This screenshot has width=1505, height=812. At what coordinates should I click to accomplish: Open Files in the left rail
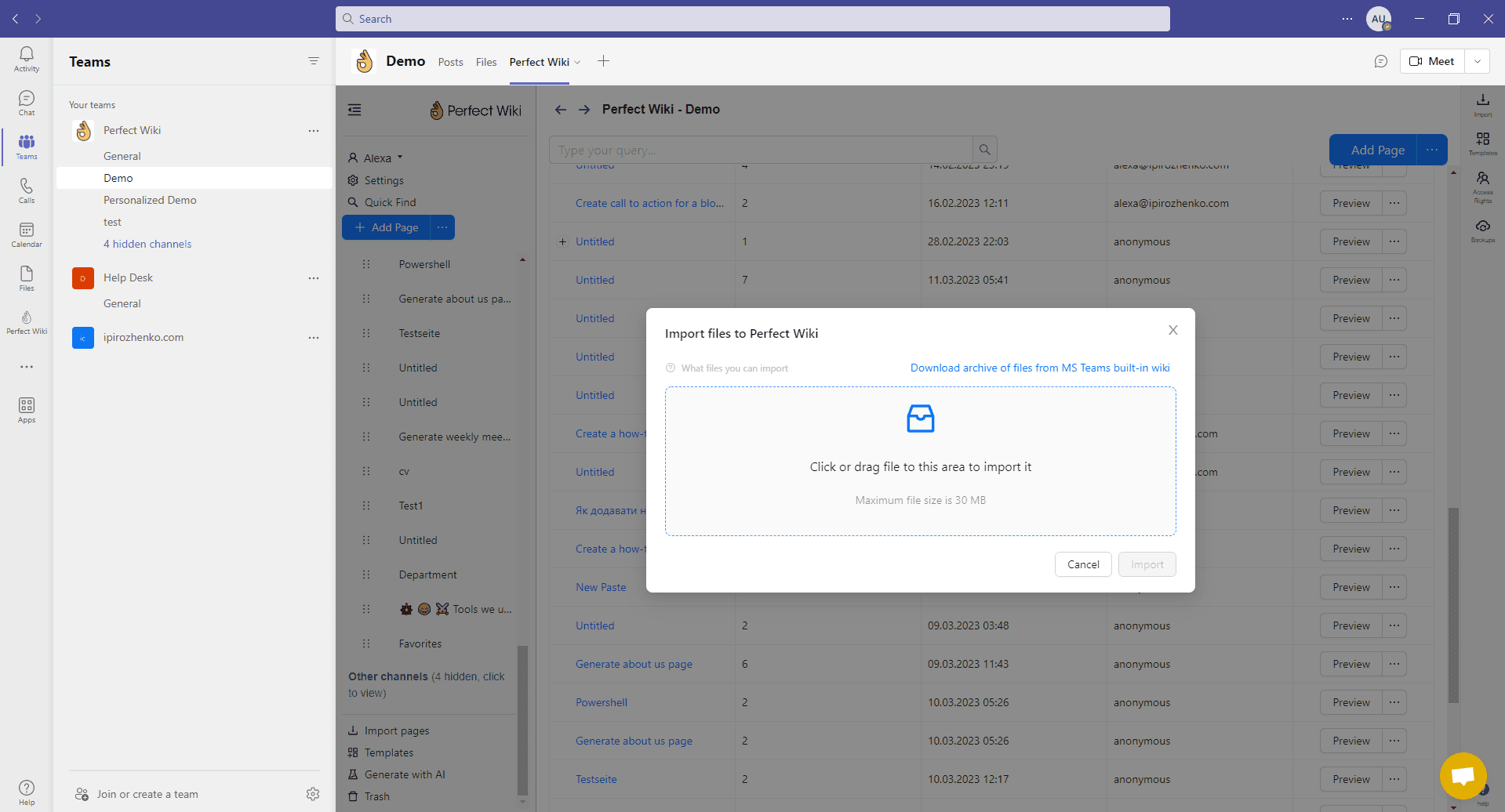pos(27,278)
